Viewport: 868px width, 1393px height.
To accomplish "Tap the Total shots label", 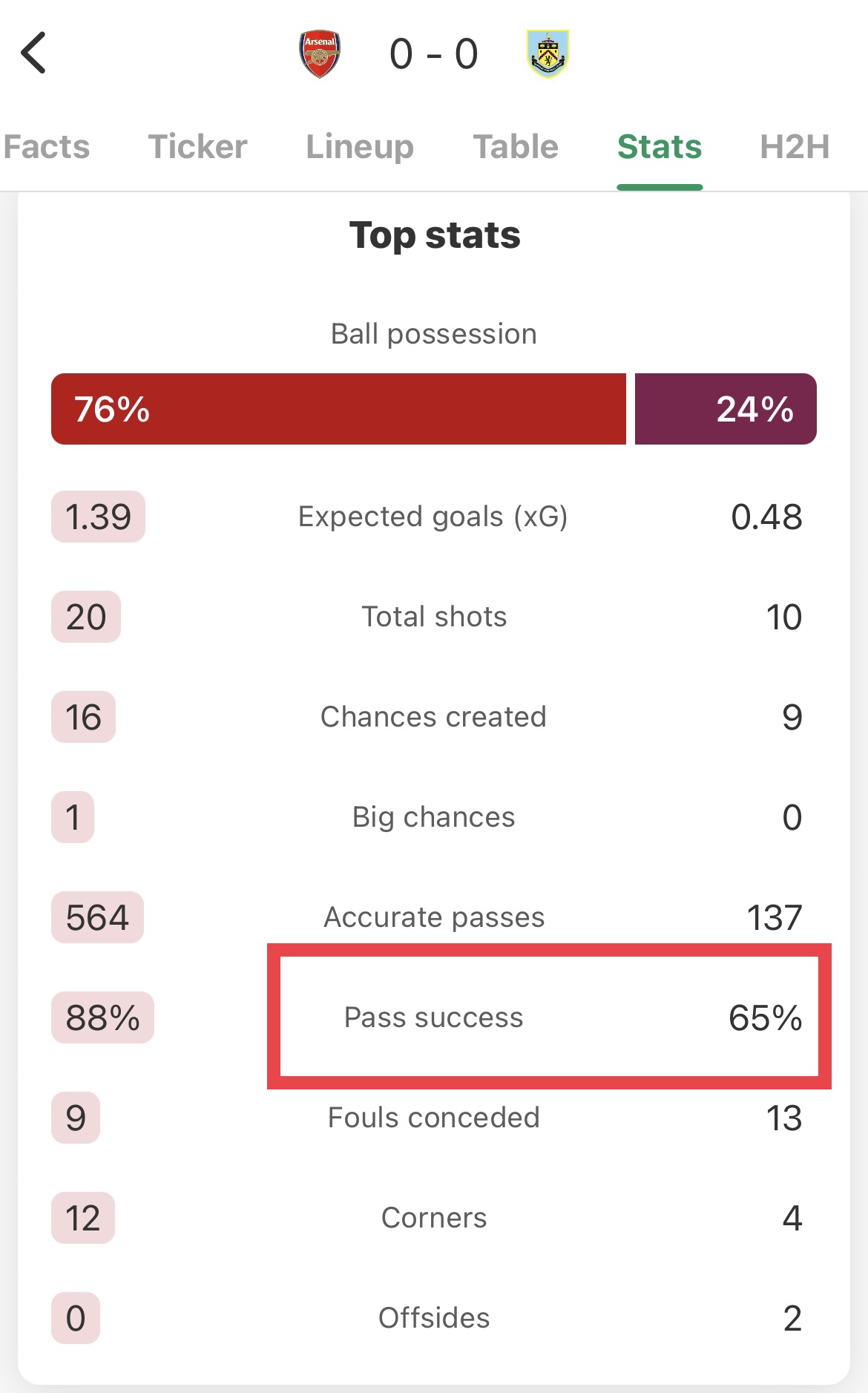I will [434, 617].
